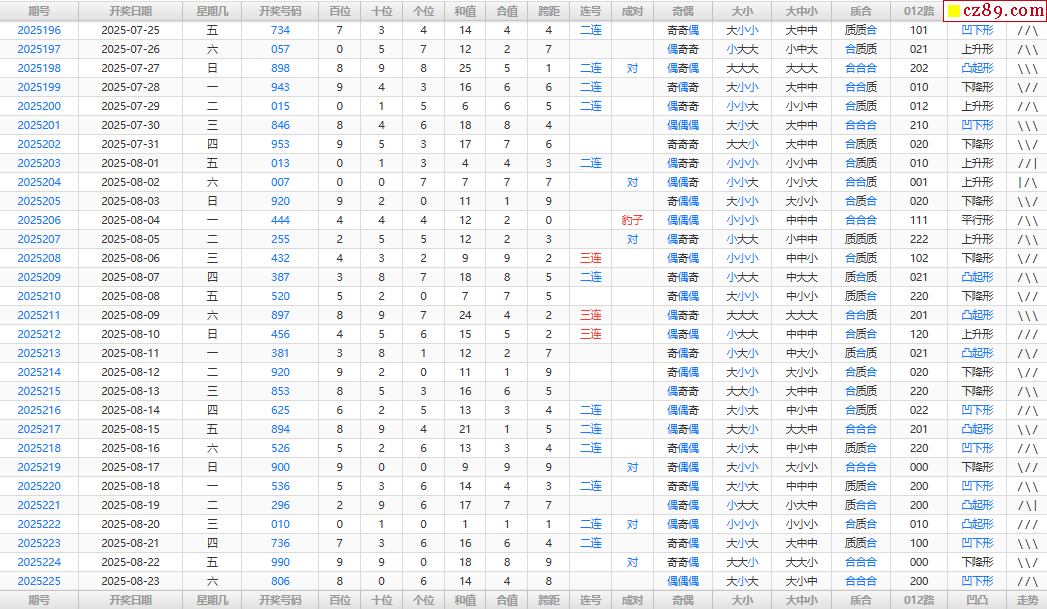This screenshot has width=1047, height=609.
Task: Open the period 2025206 link
Action: pyautogui.click(x=39, y=220)
